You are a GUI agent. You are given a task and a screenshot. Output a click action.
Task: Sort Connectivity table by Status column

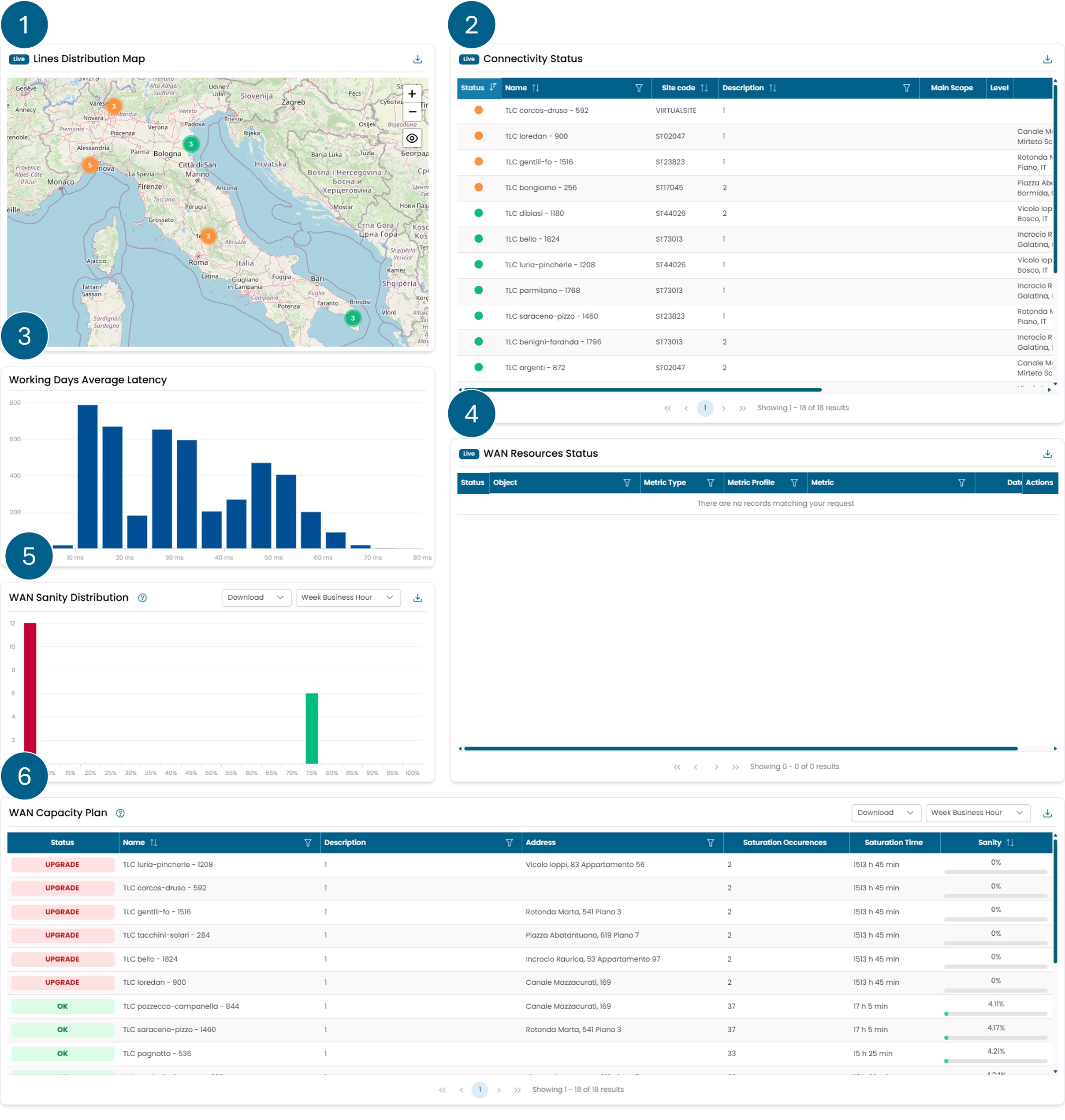[x=492, y=87]
